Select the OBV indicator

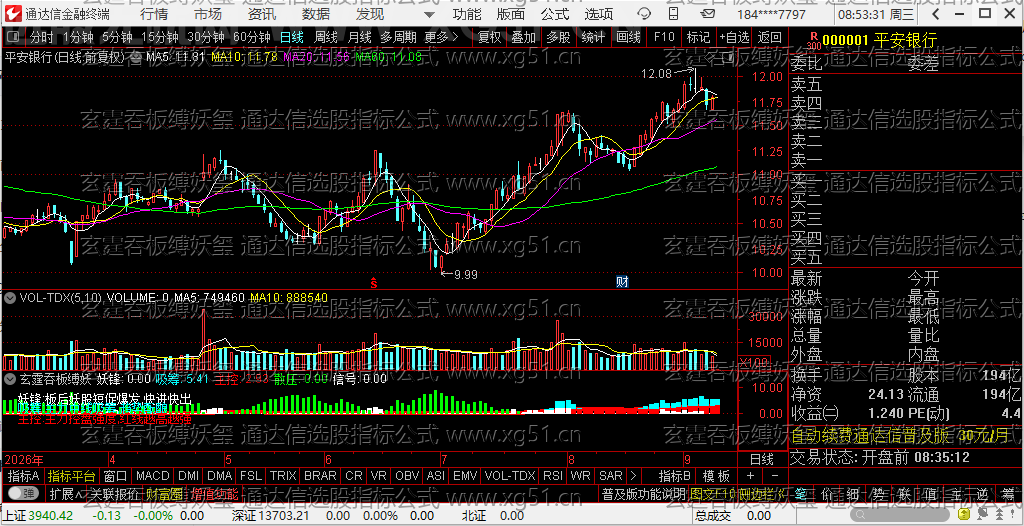coord(407,476)
